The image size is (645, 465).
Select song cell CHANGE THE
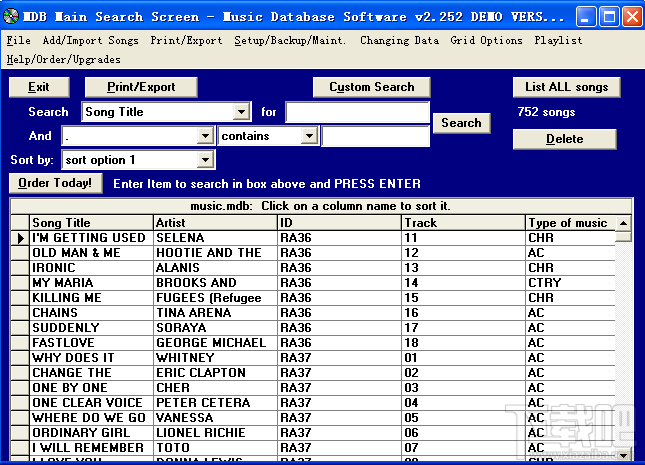point(91,373)
